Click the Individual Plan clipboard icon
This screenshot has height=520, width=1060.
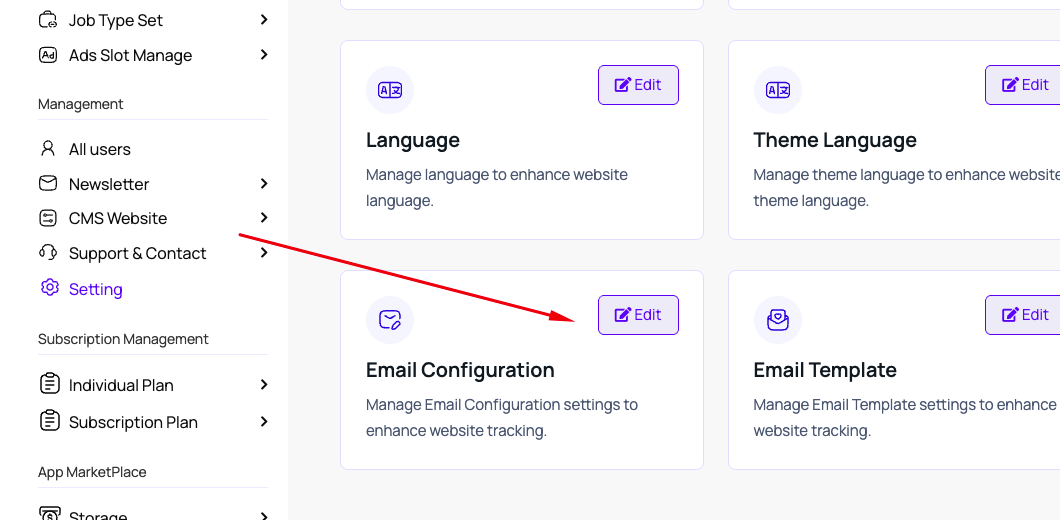pos(49,384)
